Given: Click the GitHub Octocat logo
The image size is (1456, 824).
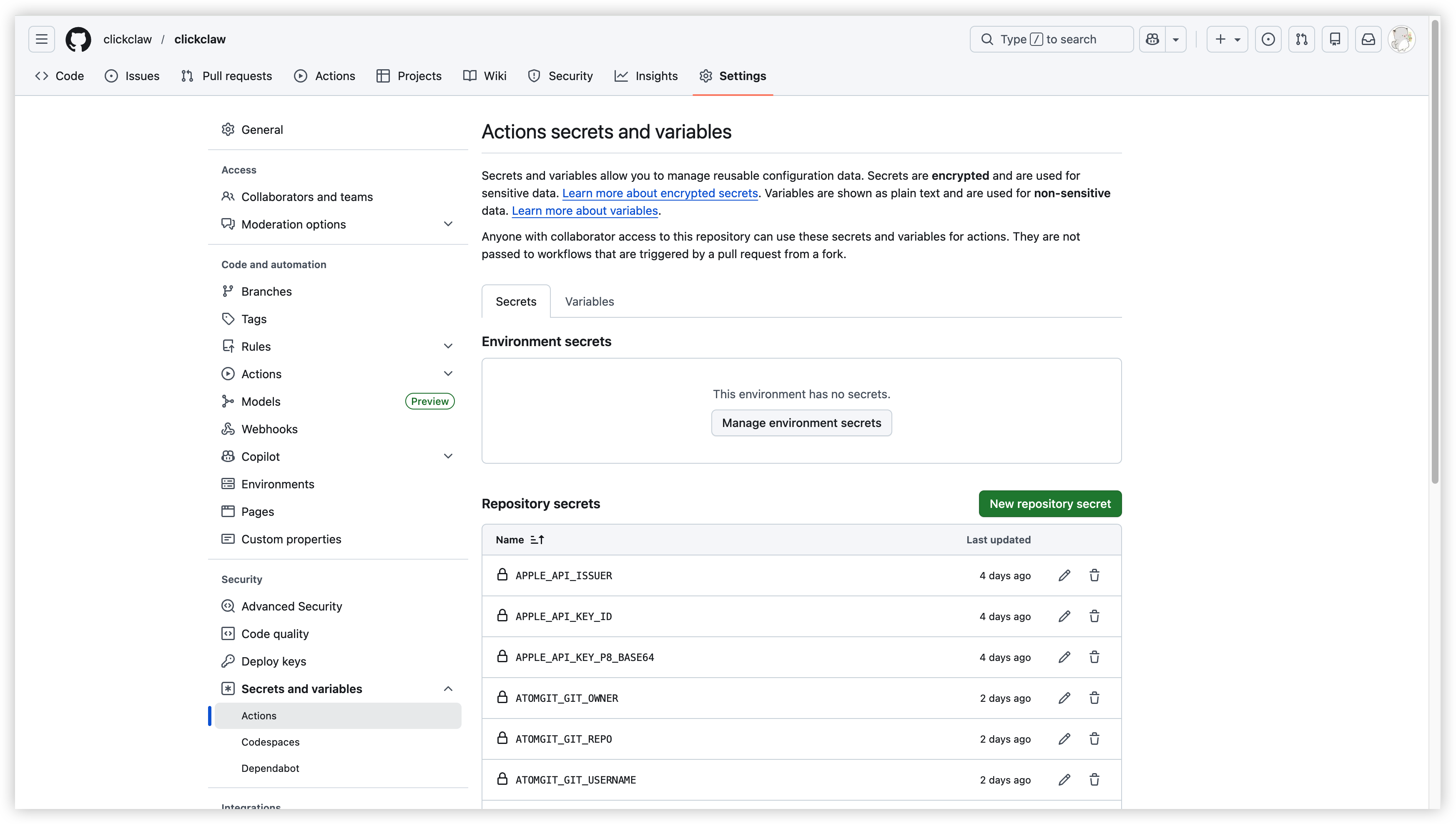Looking at the screenshot, I should [78, 39].
